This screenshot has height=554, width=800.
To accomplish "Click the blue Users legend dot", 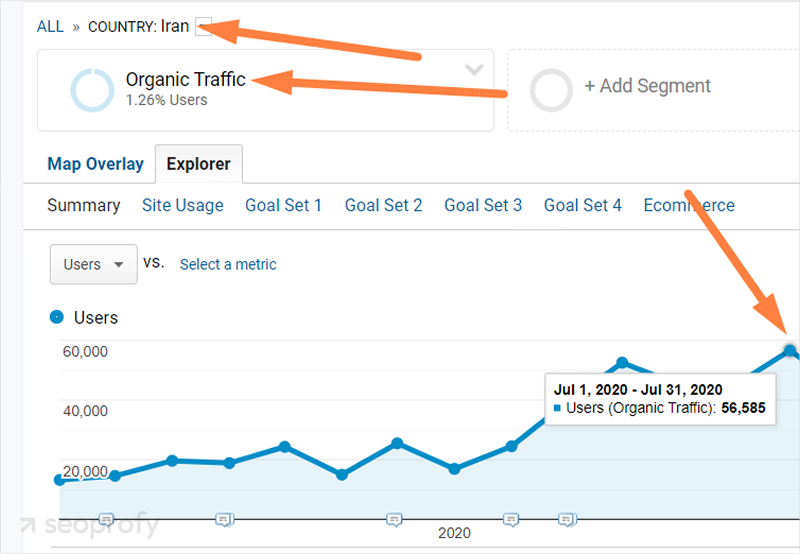I will [x=57, y=317].
